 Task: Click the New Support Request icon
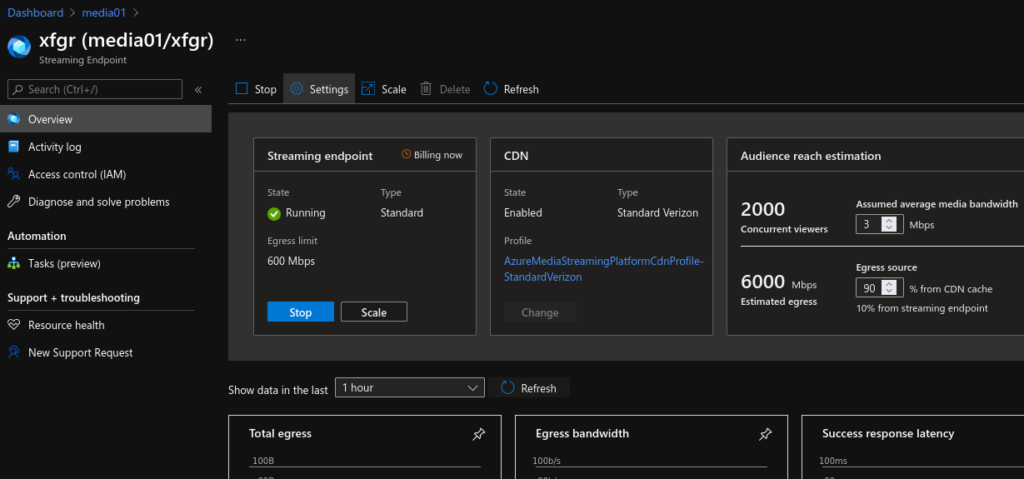point(14,352)
